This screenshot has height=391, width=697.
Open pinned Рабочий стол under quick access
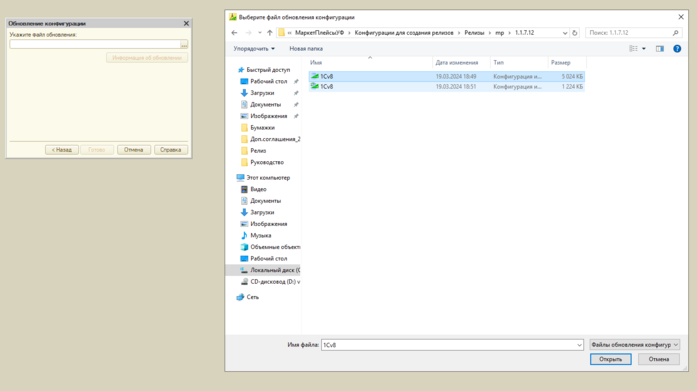pos(268,81)
